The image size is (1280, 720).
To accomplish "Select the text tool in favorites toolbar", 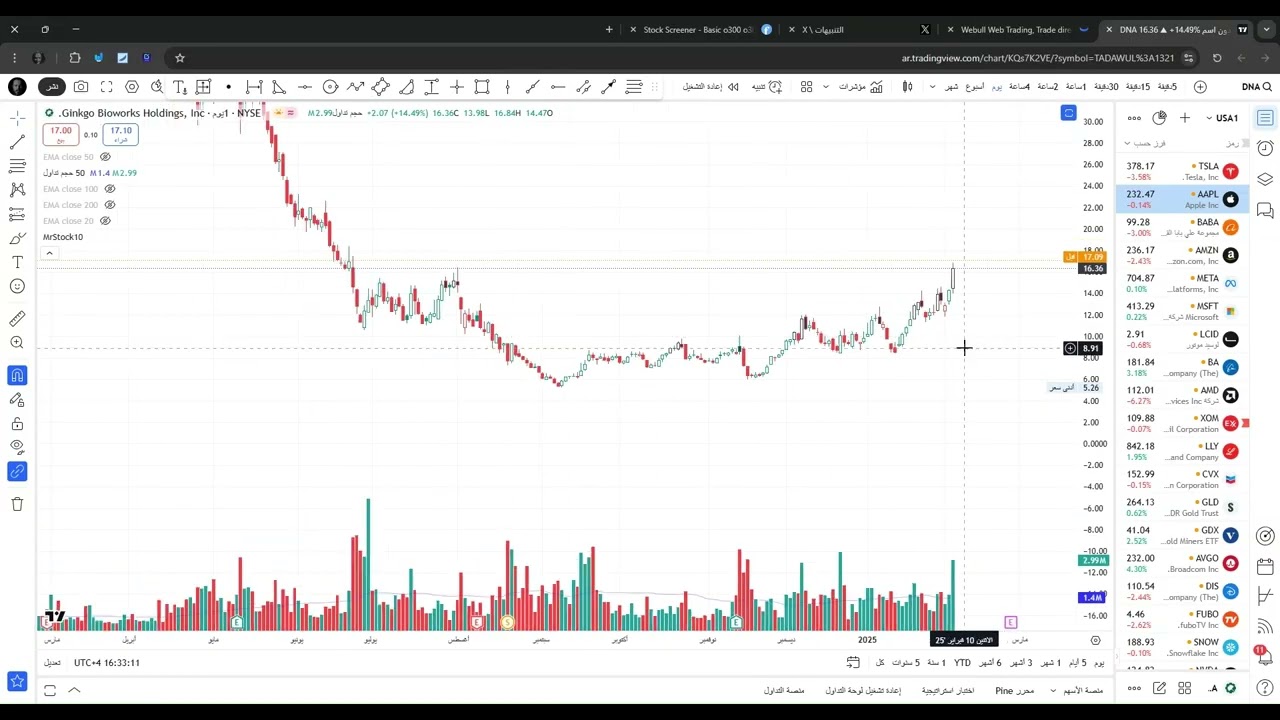I will [179, 87].
